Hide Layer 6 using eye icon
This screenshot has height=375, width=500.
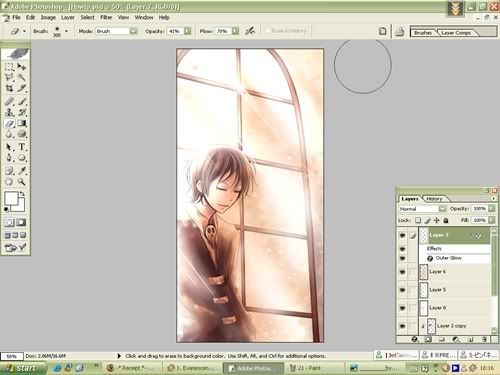pos(402,272)
